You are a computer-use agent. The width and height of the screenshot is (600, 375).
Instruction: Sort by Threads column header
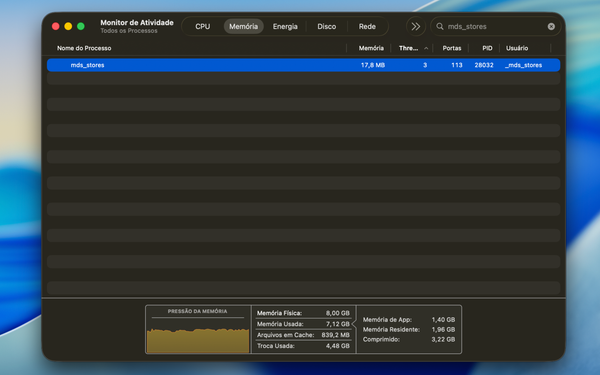pyautogui.click(x=408, y=48)
